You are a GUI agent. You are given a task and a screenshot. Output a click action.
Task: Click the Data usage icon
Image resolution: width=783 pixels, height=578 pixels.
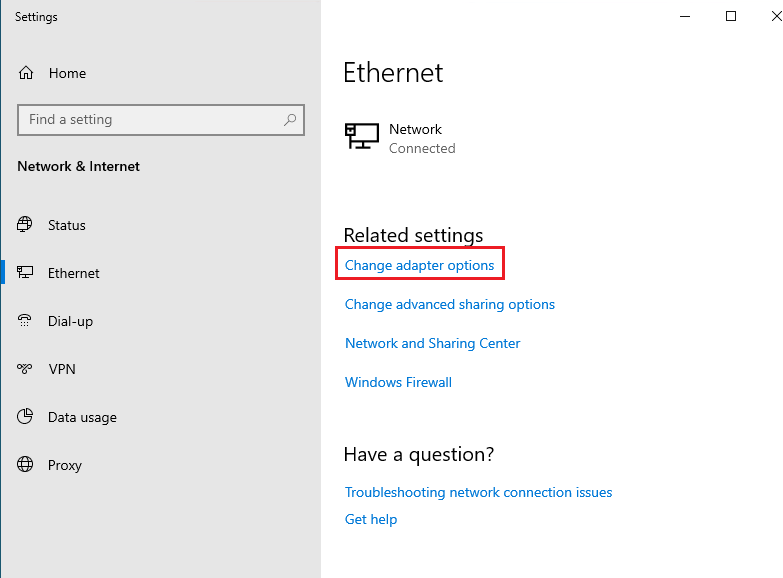point(25,417)
